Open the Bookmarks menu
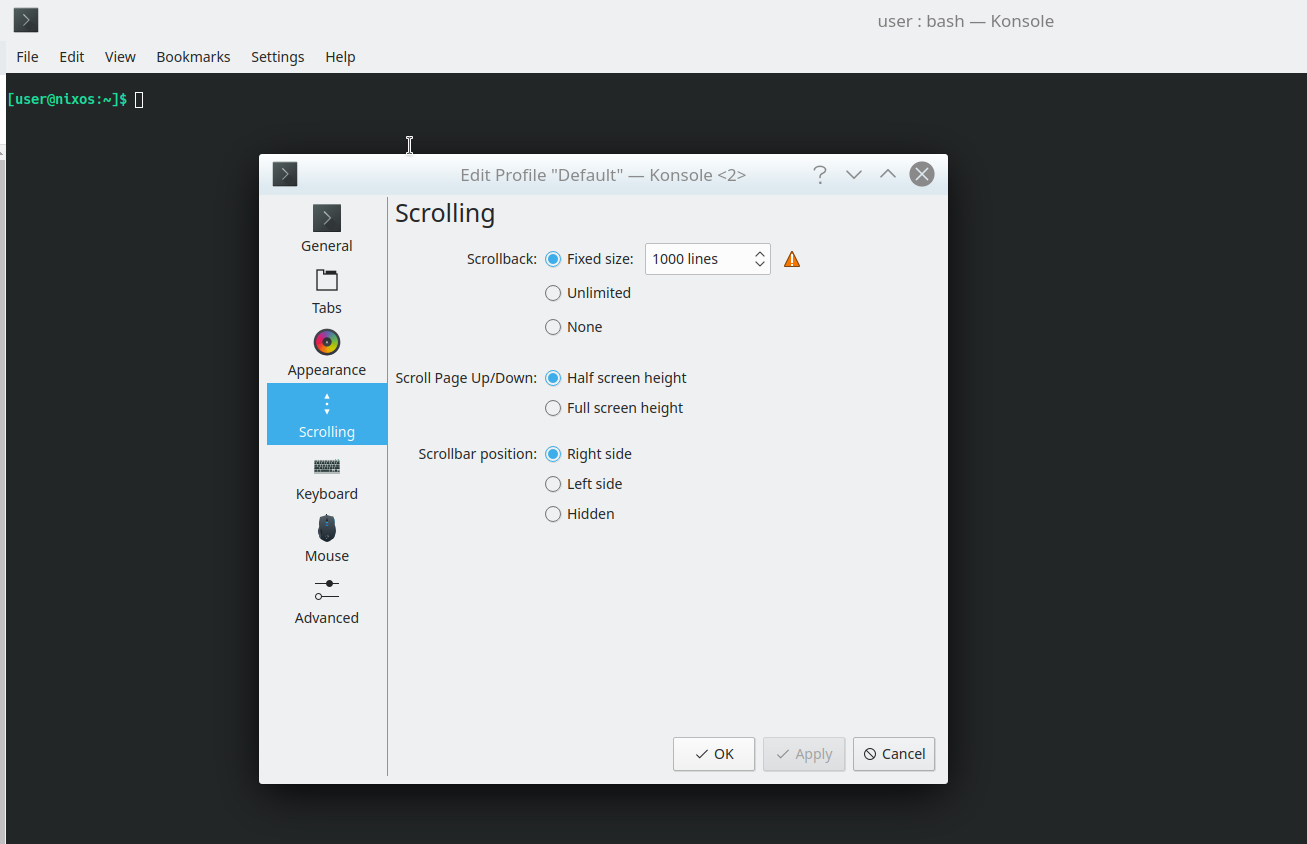Viewport: 1307px width, 844px height. (x=193, y=57)
